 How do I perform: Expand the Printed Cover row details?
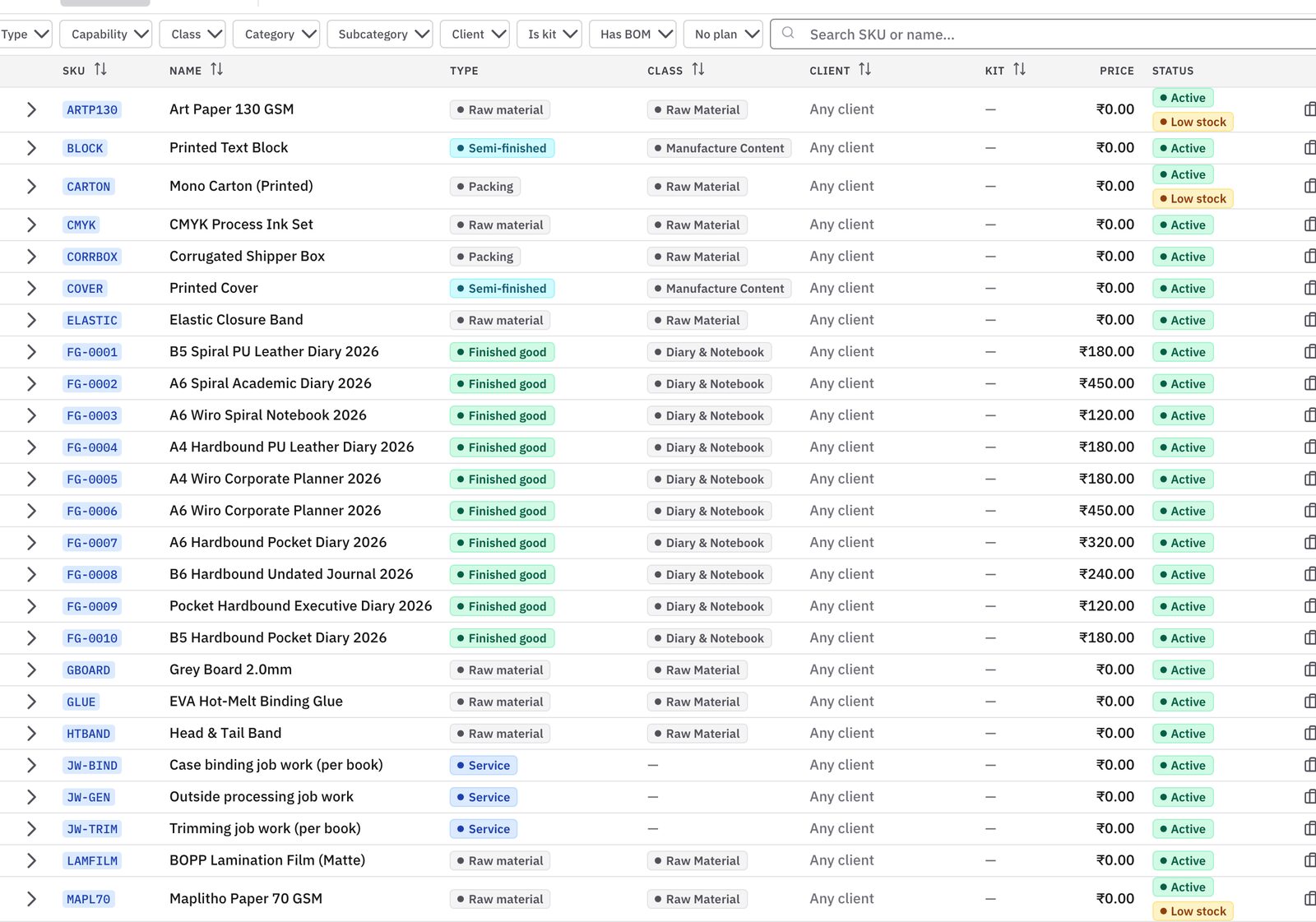tap(31, 289)
